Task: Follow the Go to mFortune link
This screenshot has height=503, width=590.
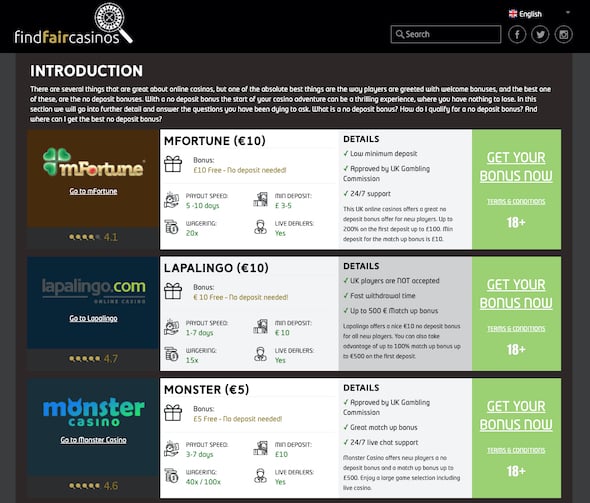Action: (93, 191)
